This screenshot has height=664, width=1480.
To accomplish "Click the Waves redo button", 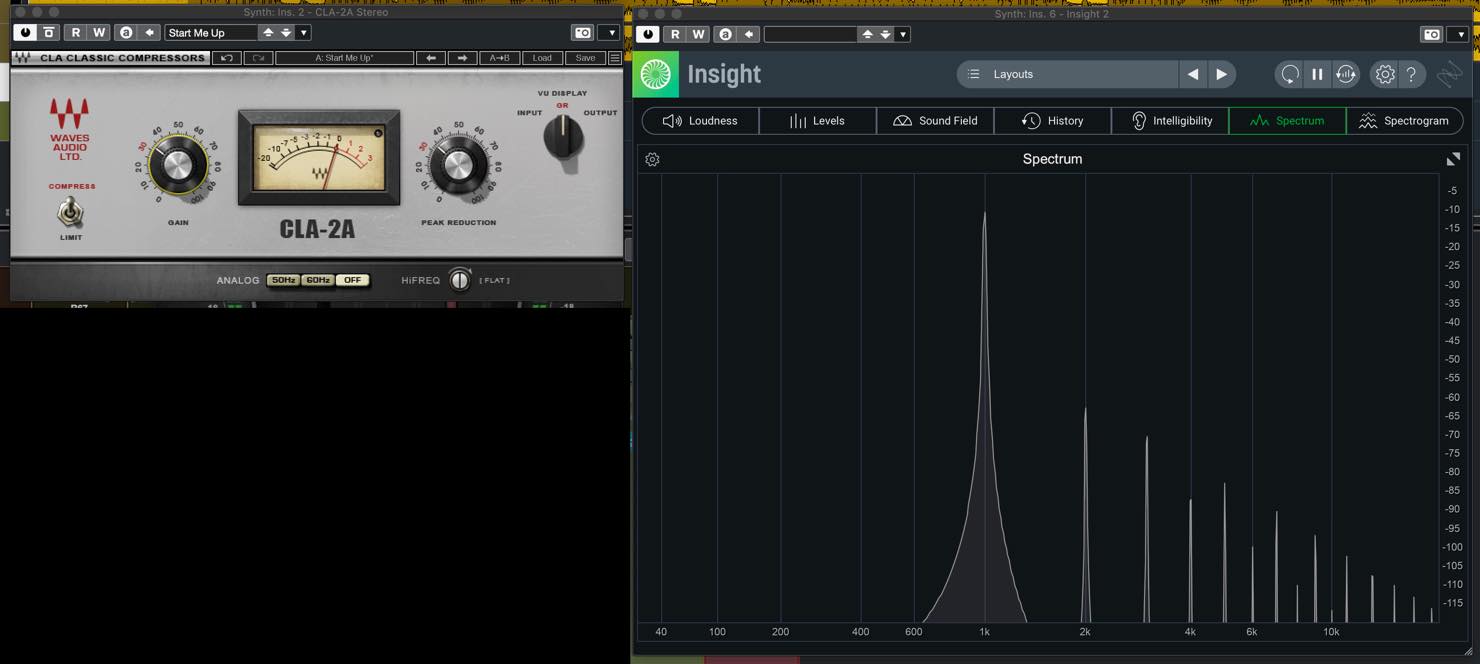I will (x=258, y=58).
